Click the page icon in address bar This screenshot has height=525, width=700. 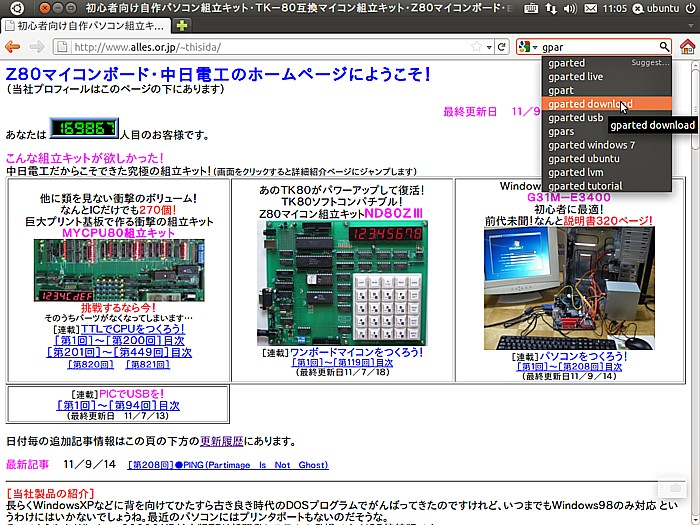tap(62, 47)
